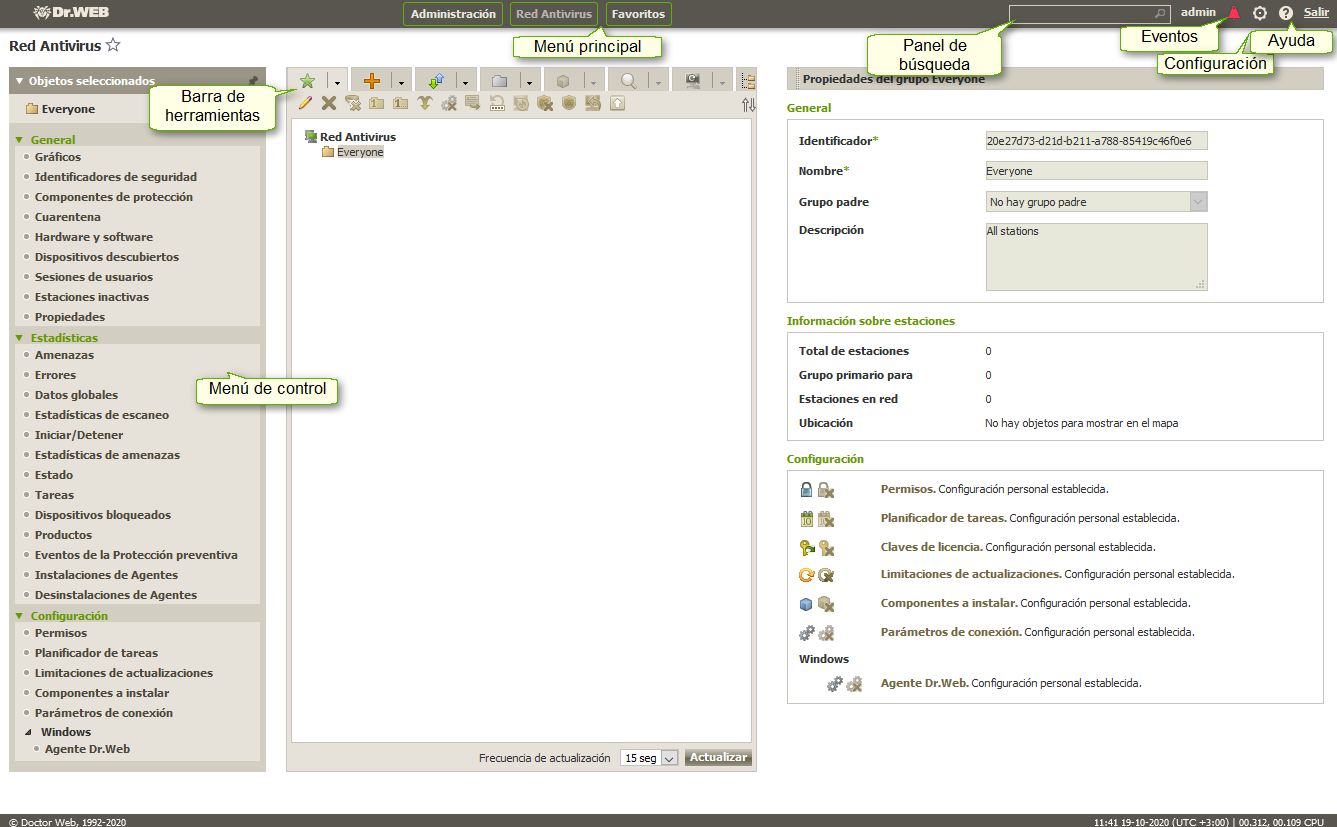1337x827 pixels.
Task: Click the upward arrow box toolbar icon
Action: tap(617, 102)
